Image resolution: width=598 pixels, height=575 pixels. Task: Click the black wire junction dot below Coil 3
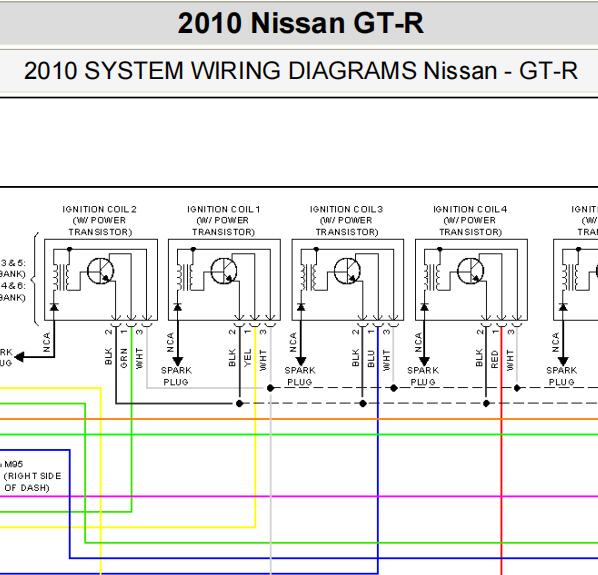(x=363, y=403)
